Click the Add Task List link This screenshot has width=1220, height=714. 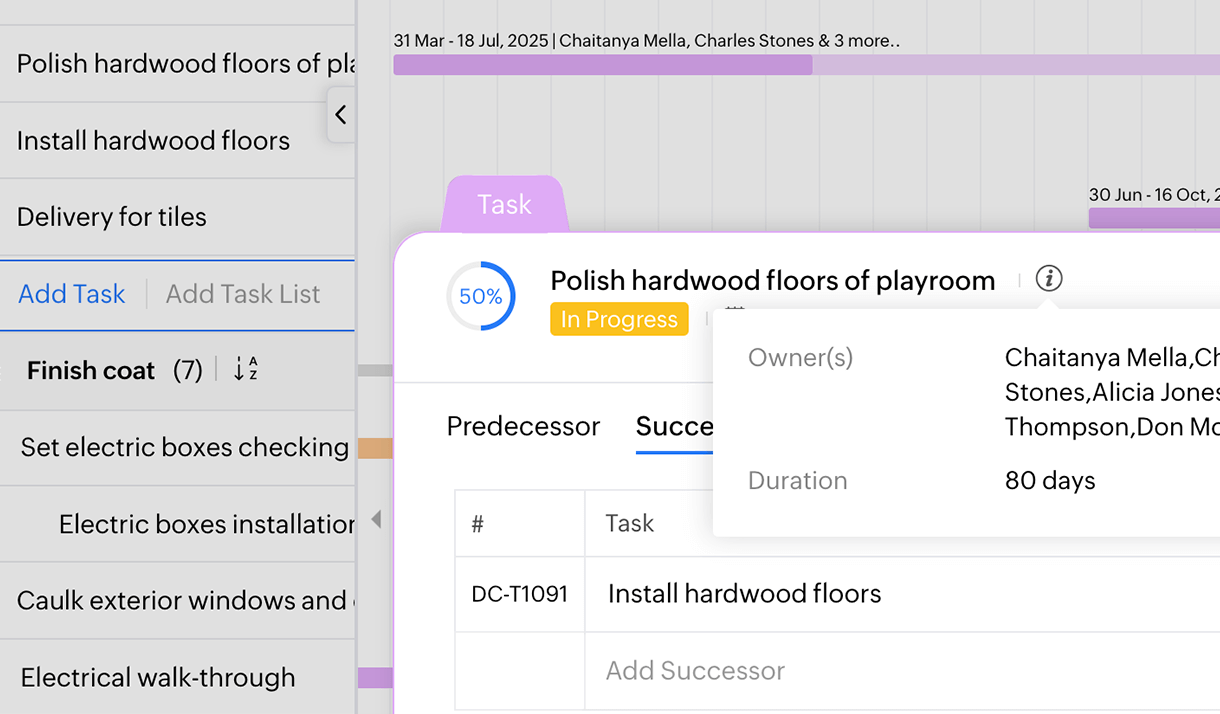coord(243,294)
